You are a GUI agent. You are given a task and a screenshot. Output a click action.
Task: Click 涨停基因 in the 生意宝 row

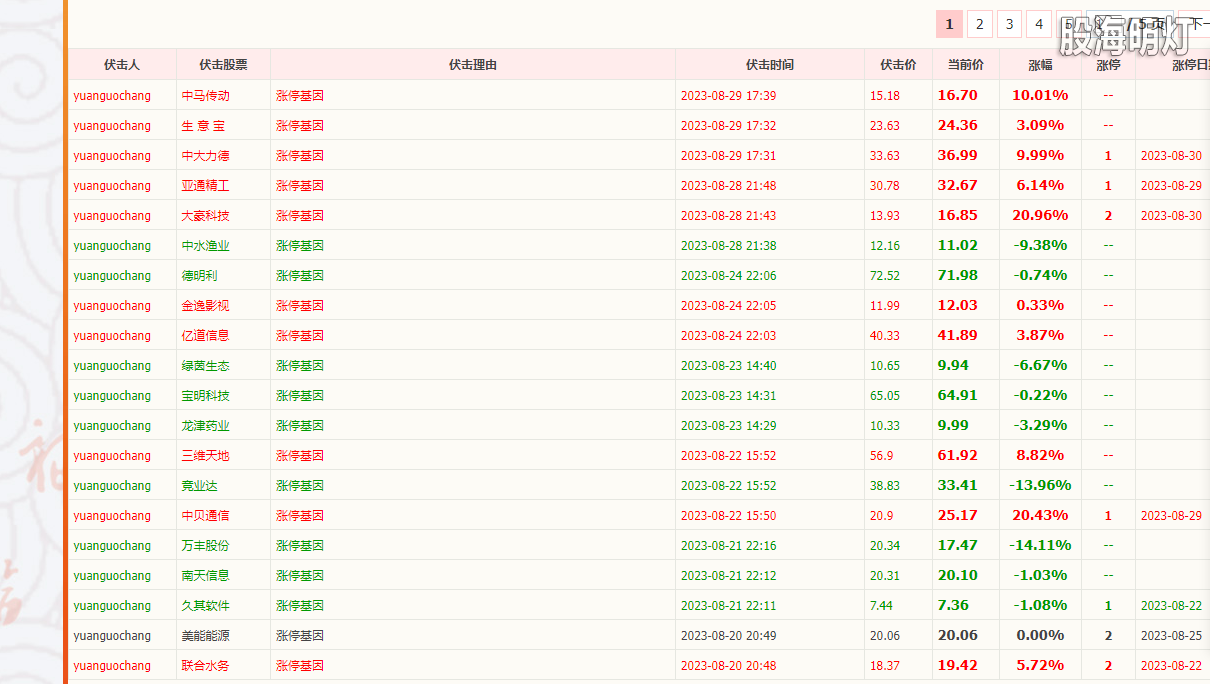pos(300,126)
